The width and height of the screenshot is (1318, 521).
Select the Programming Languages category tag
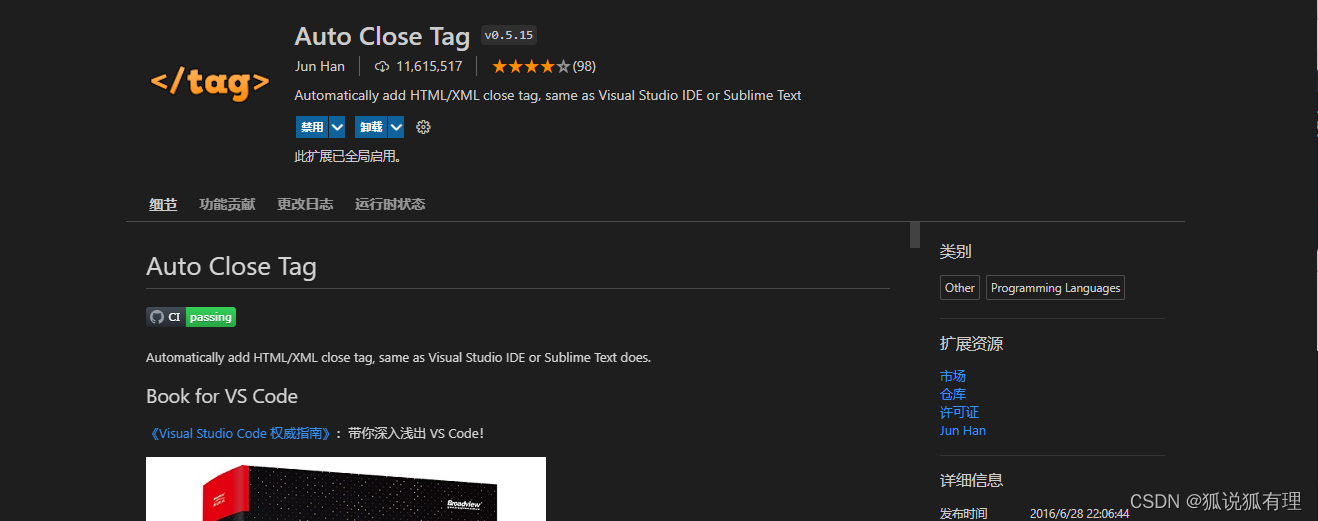pos(1055,288)
